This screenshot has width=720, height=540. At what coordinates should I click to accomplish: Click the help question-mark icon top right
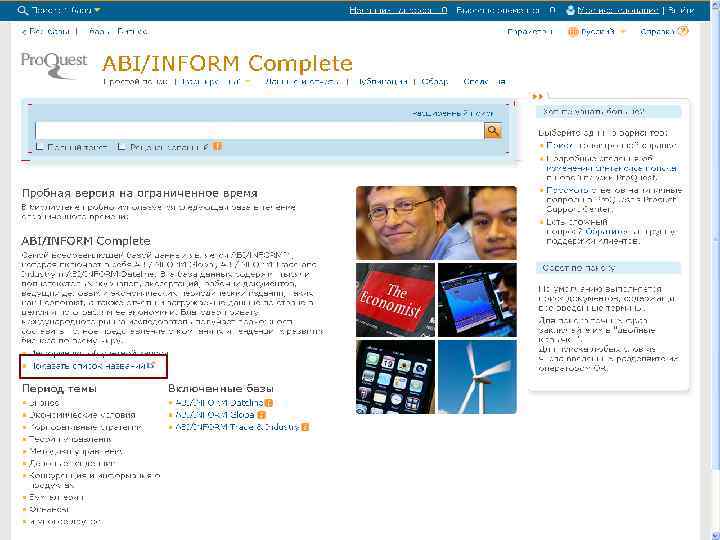pos(683,31)
